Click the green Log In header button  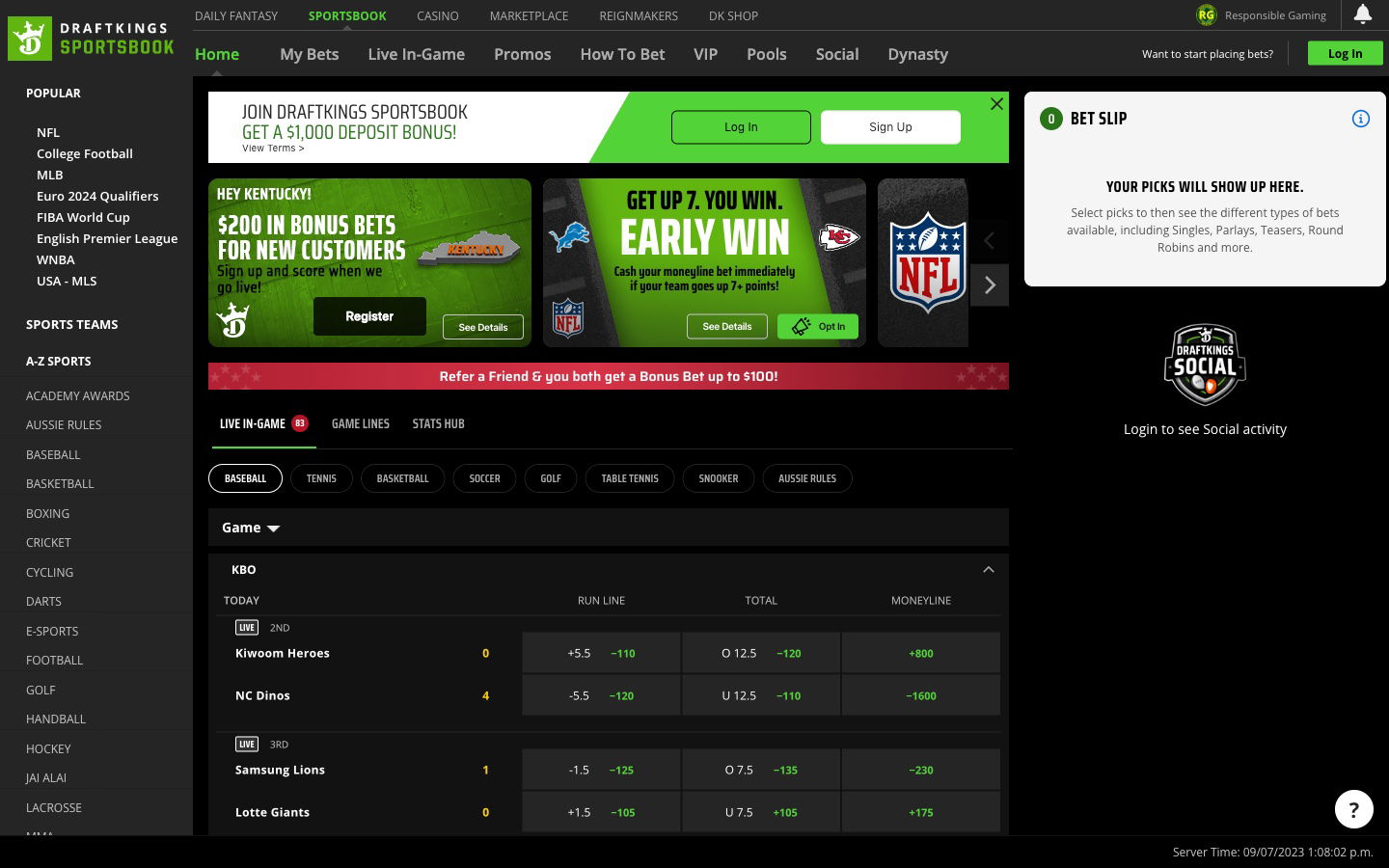pyautogui.click(x=1345, y=53)
